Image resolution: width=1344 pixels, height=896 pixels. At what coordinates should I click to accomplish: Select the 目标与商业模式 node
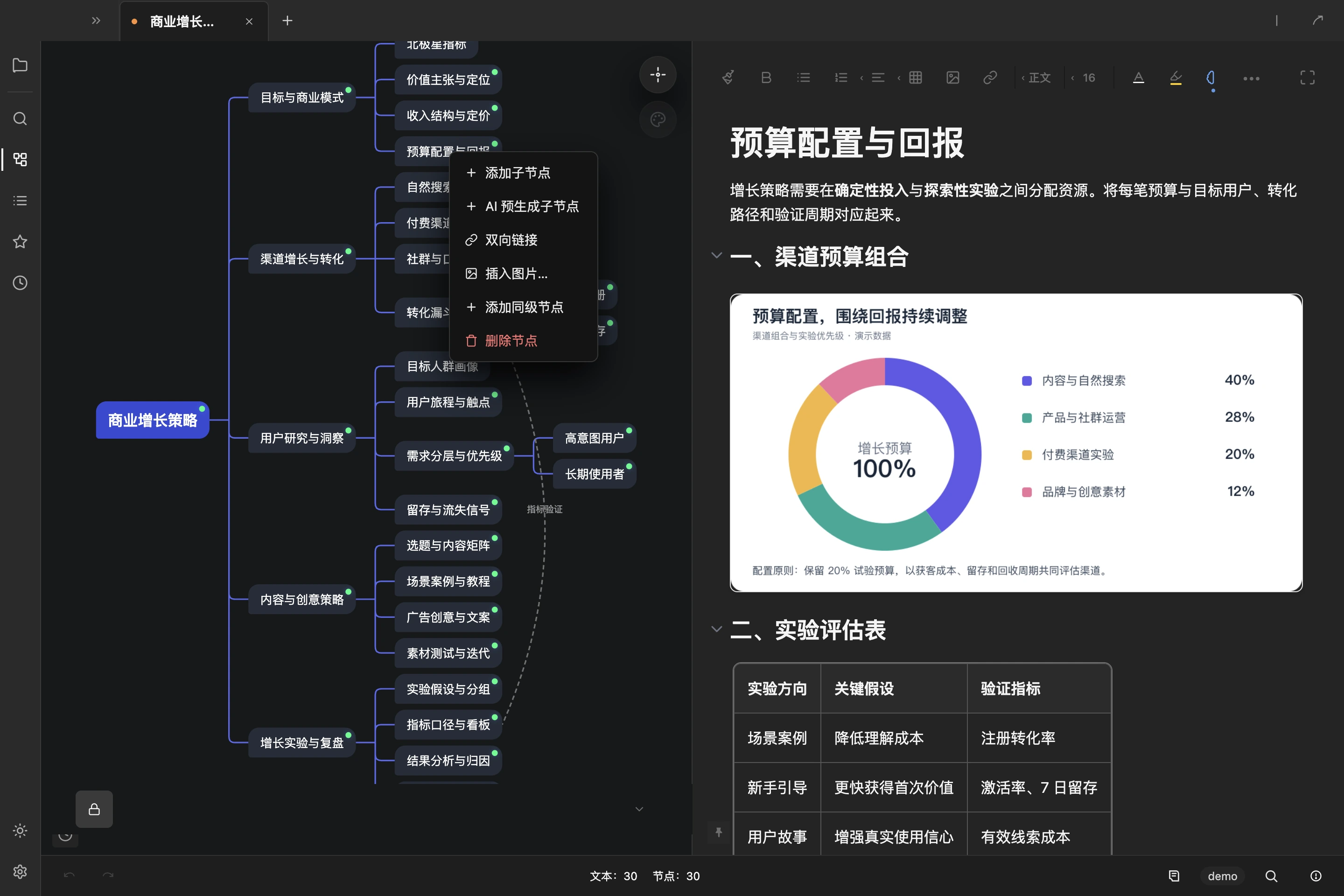pyautogui.click(x=302, y=98)
